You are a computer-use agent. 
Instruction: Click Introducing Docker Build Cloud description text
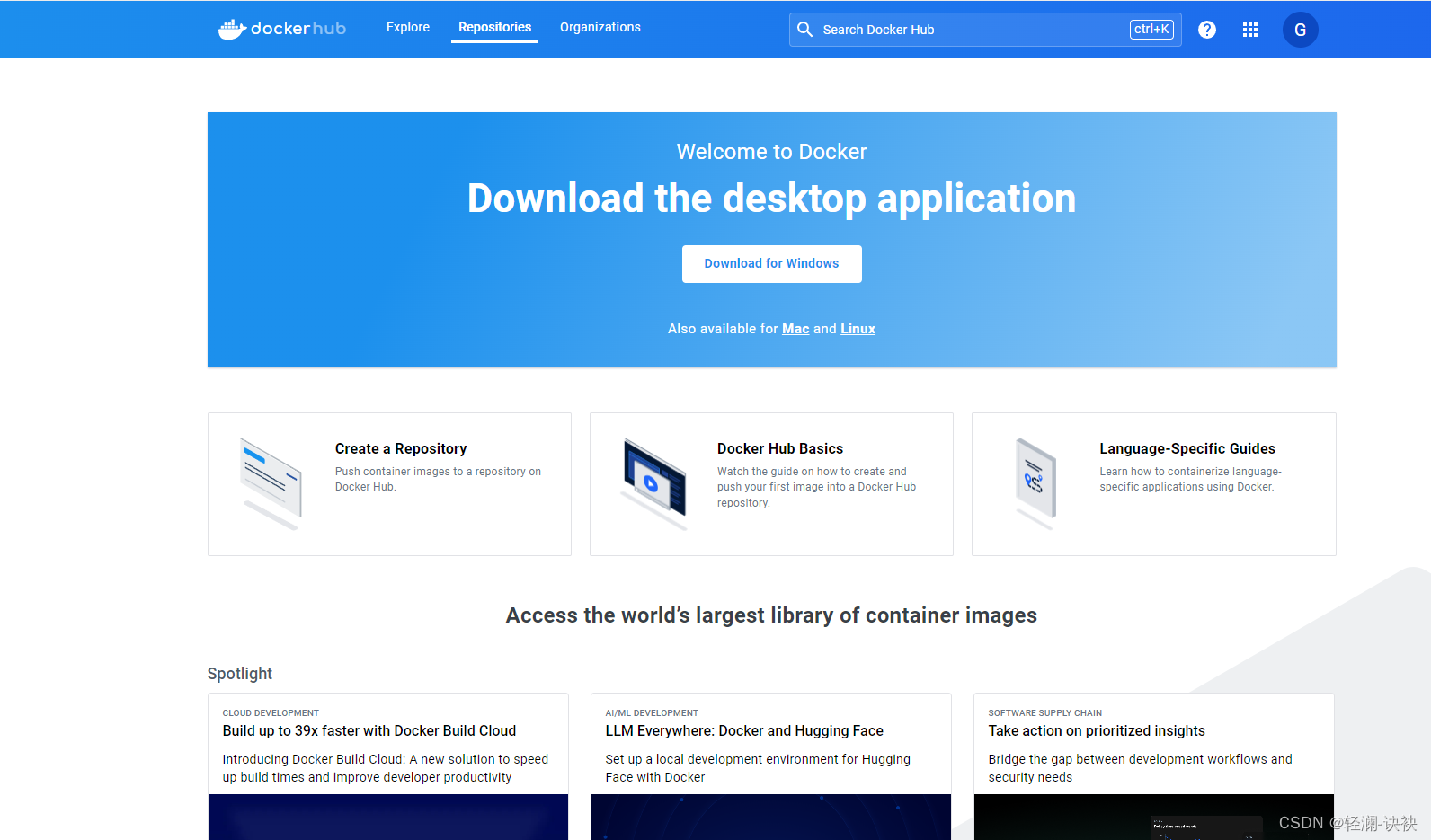pyautogui.click(x=386, y=768)
